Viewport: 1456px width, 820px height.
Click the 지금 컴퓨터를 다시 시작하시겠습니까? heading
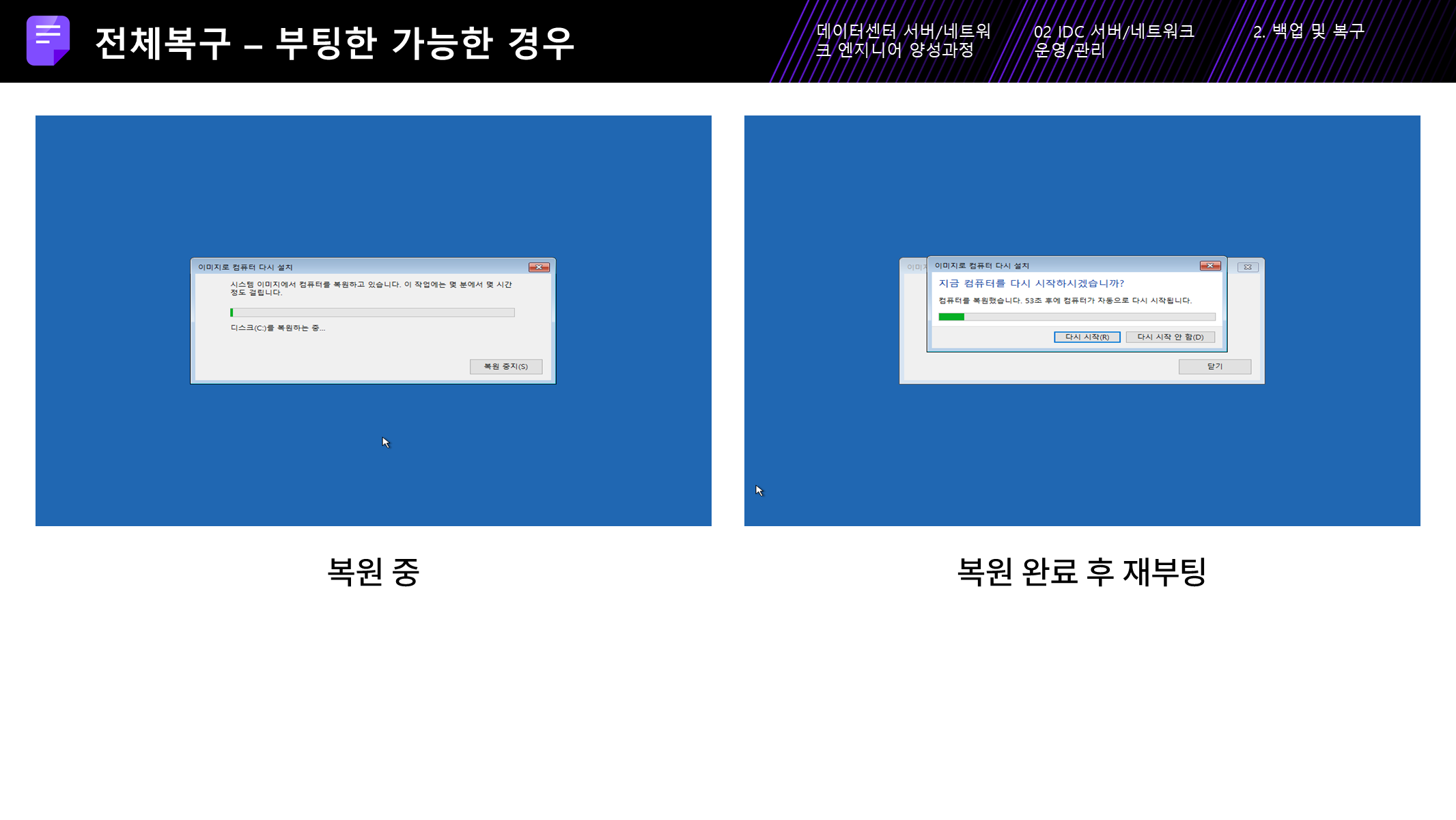(1031, 283)
